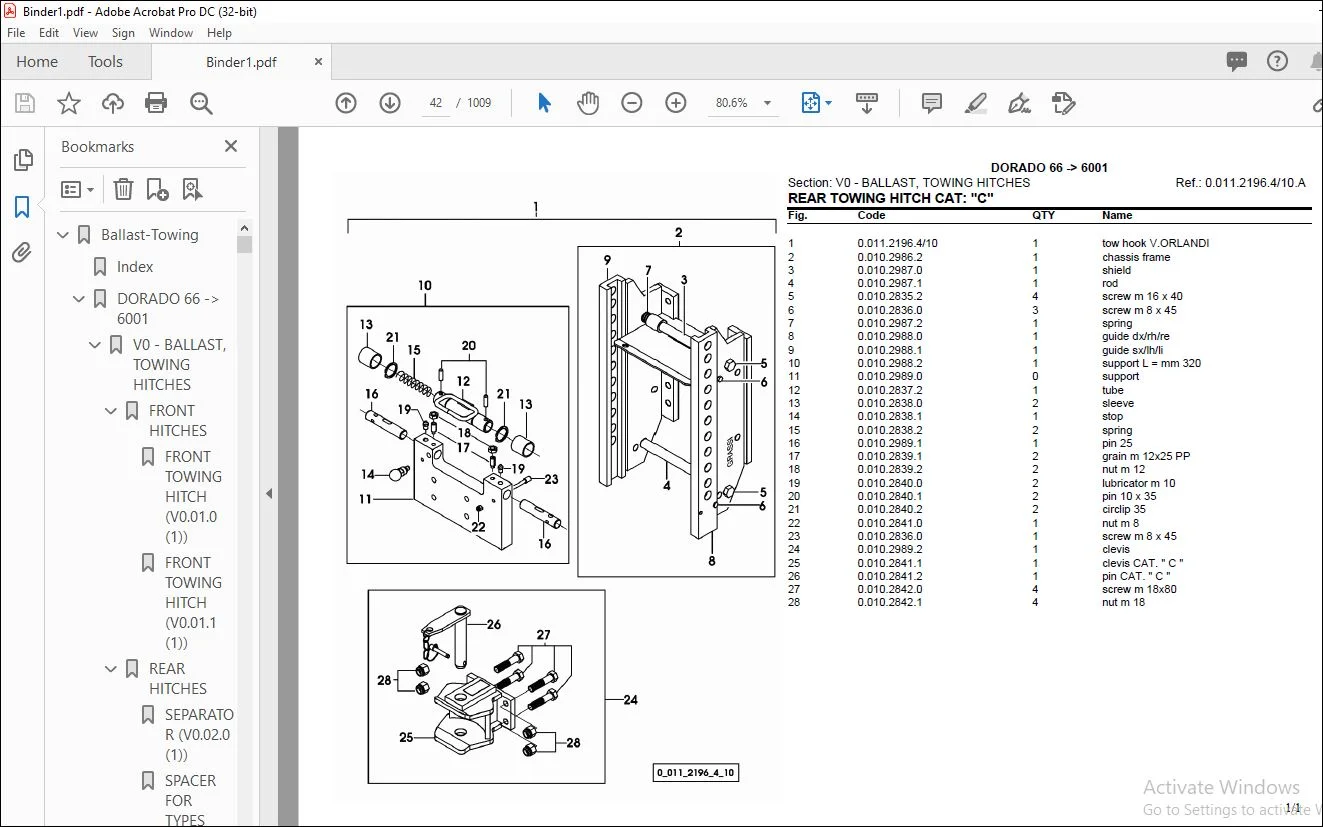Go to the previous page with the up arrow

[346, 103]
